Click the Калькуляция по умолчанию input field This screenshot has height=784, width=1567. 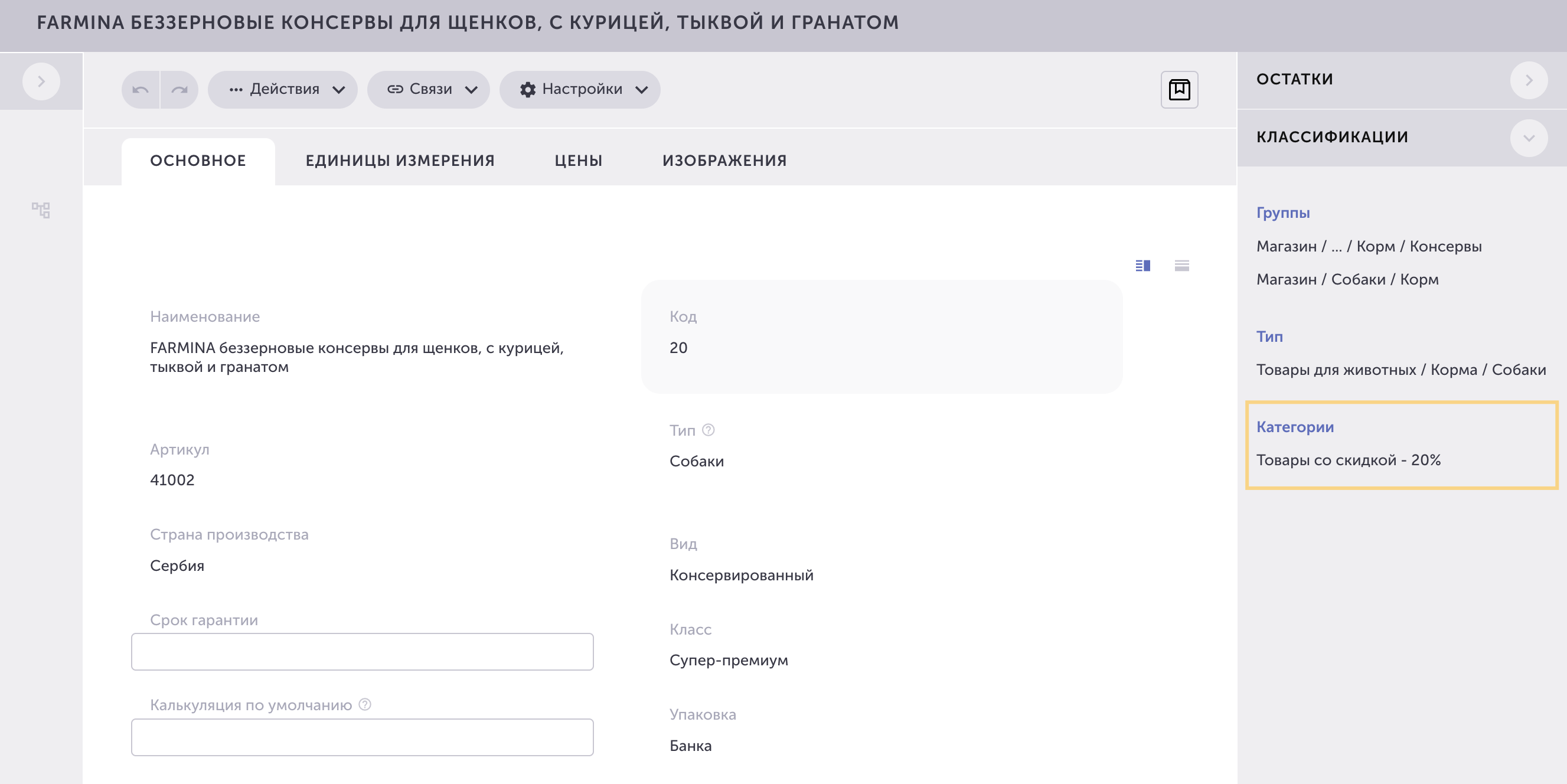[363, 737]
